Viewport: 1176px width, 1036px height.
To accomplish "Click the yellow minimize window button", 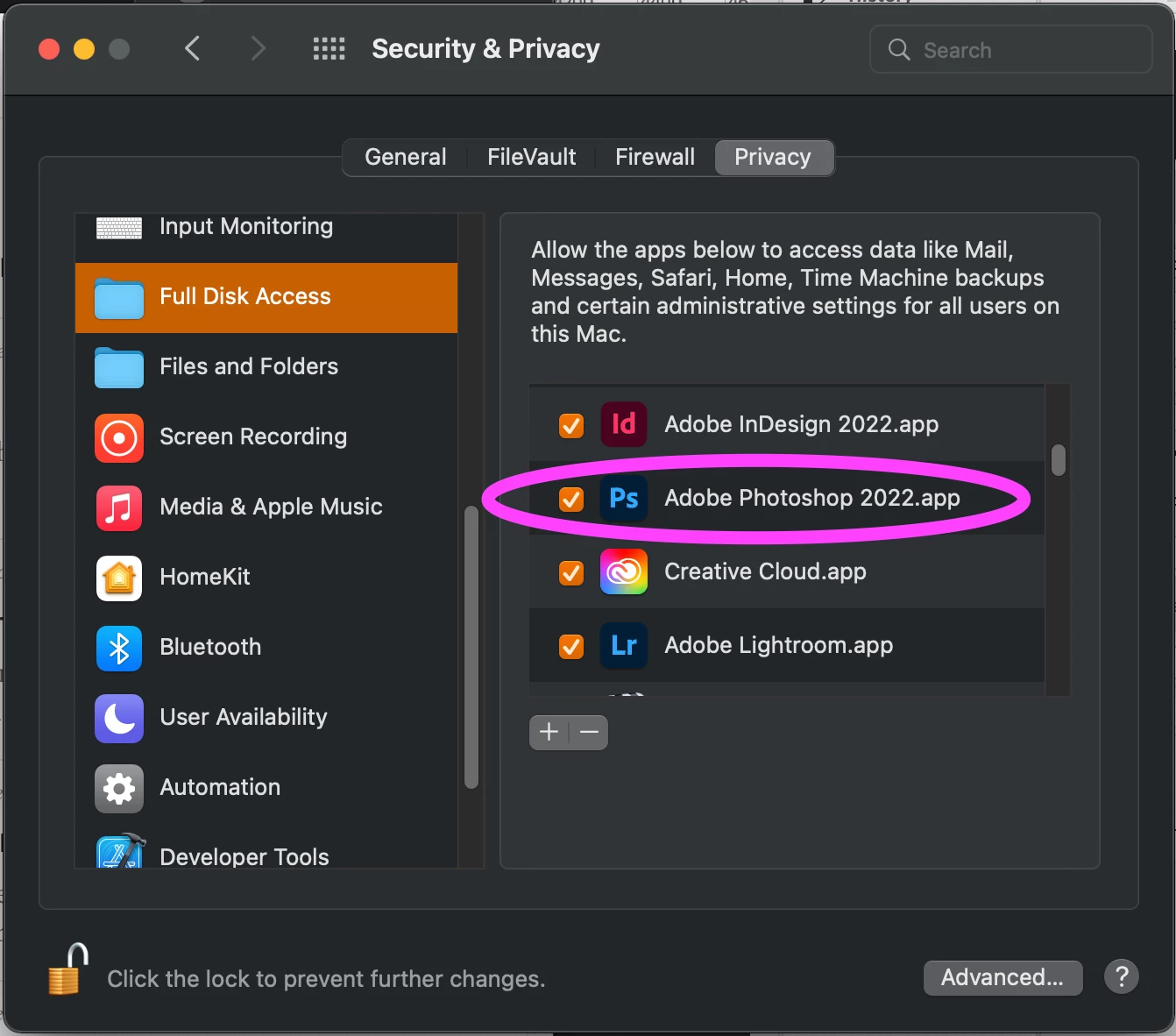I will tap(84, 49).
